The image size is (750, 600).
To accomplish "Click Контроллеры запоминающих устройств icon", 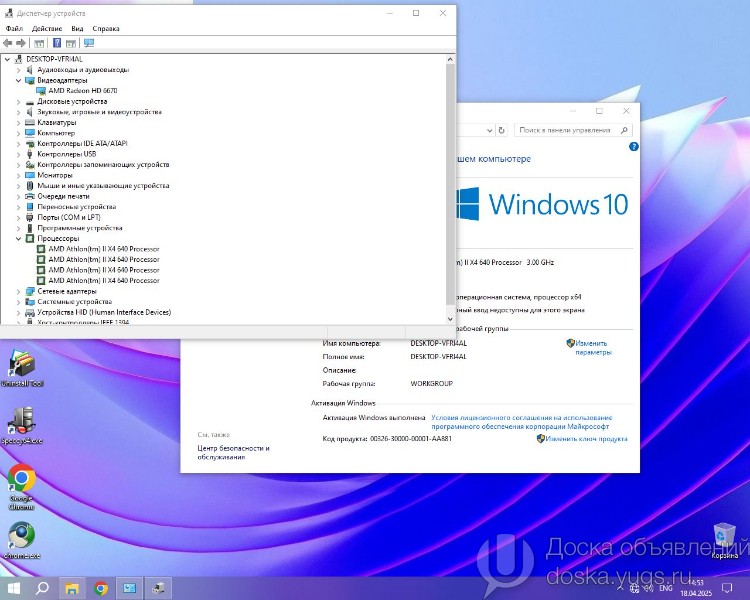I will pos(30,165).
